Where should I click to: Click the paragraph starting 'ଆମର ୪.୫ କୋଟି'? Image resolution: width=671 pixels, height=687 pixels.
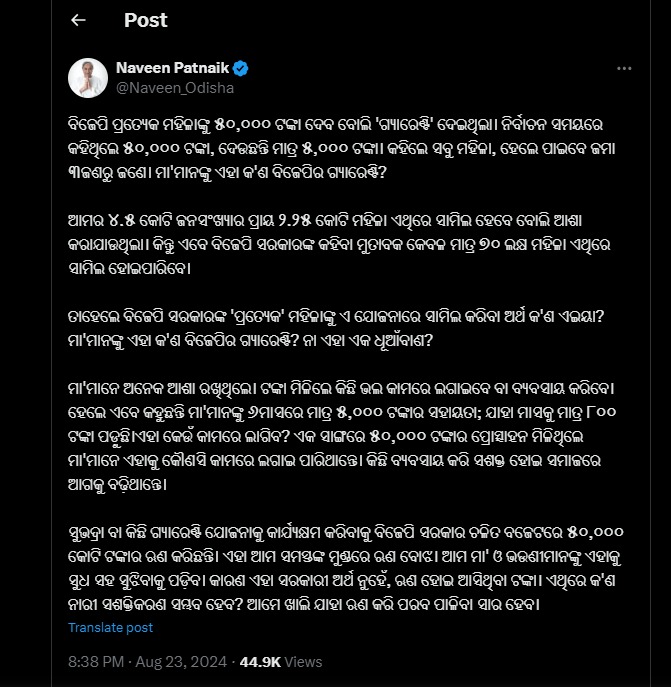coord(340,241)
